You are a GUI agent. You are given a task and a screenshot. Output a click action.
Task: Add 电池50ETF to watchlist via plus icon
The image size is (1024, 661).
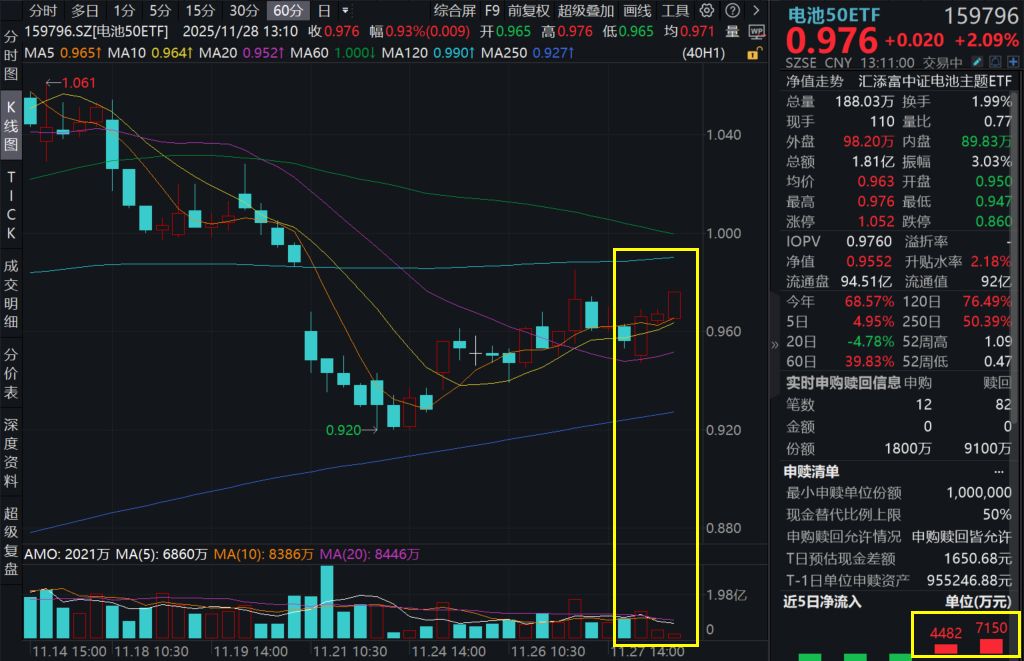coord(1013,61)
